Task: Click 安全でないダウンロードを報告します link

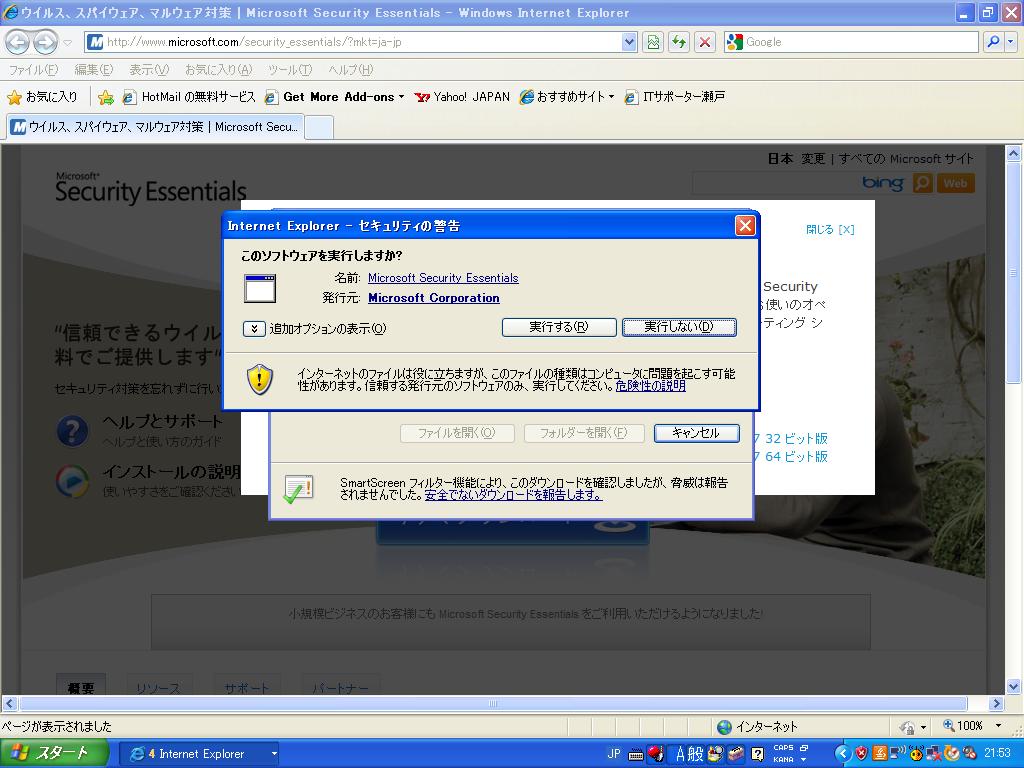Action: [513, 495]
